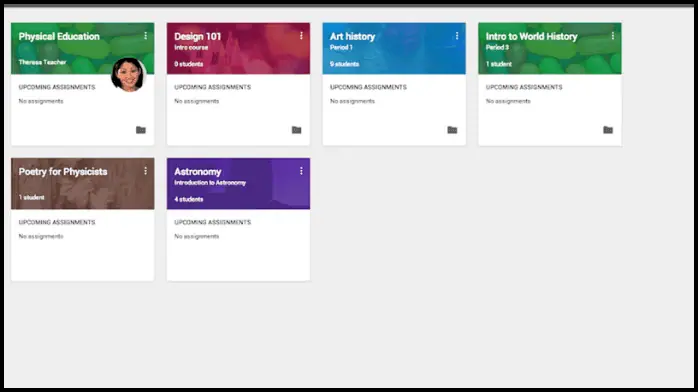Click 'No assignments' on Design 101 card

click(197, 101)
